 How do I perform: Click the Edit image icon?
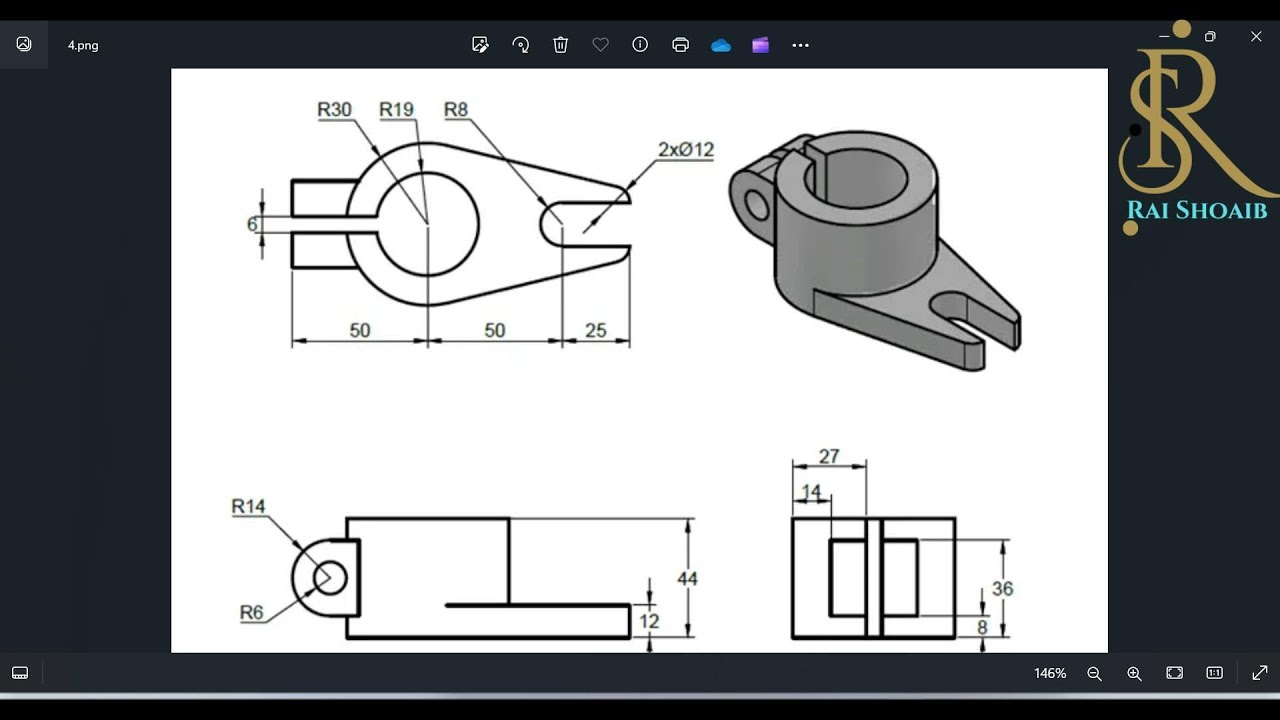click(480, 45)
